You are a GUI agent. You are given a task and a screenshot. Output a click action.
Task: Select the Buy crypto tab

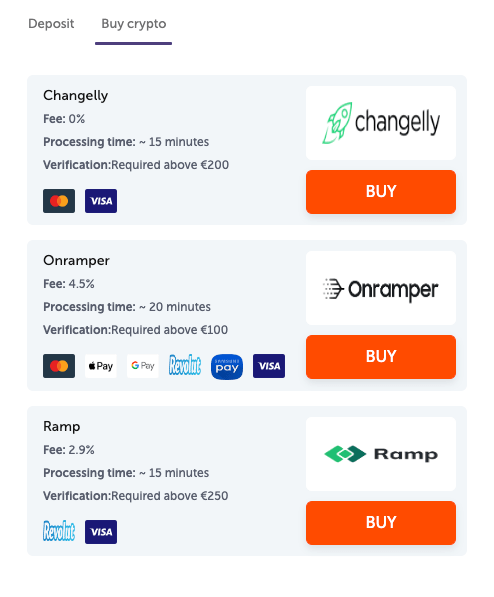tap(134, 24)
